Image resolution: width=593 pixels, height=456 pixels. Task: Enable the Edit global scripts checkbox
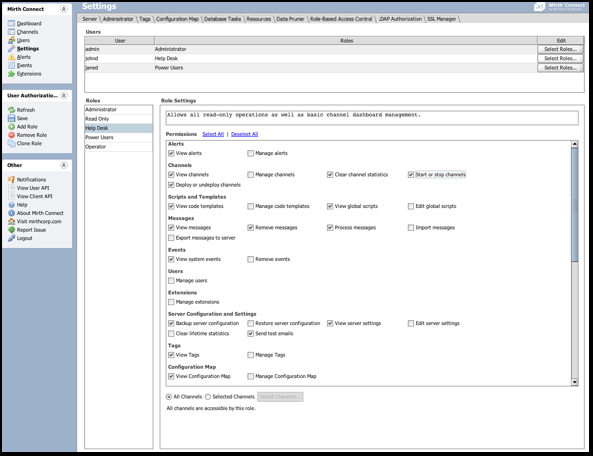pos(411,206)
